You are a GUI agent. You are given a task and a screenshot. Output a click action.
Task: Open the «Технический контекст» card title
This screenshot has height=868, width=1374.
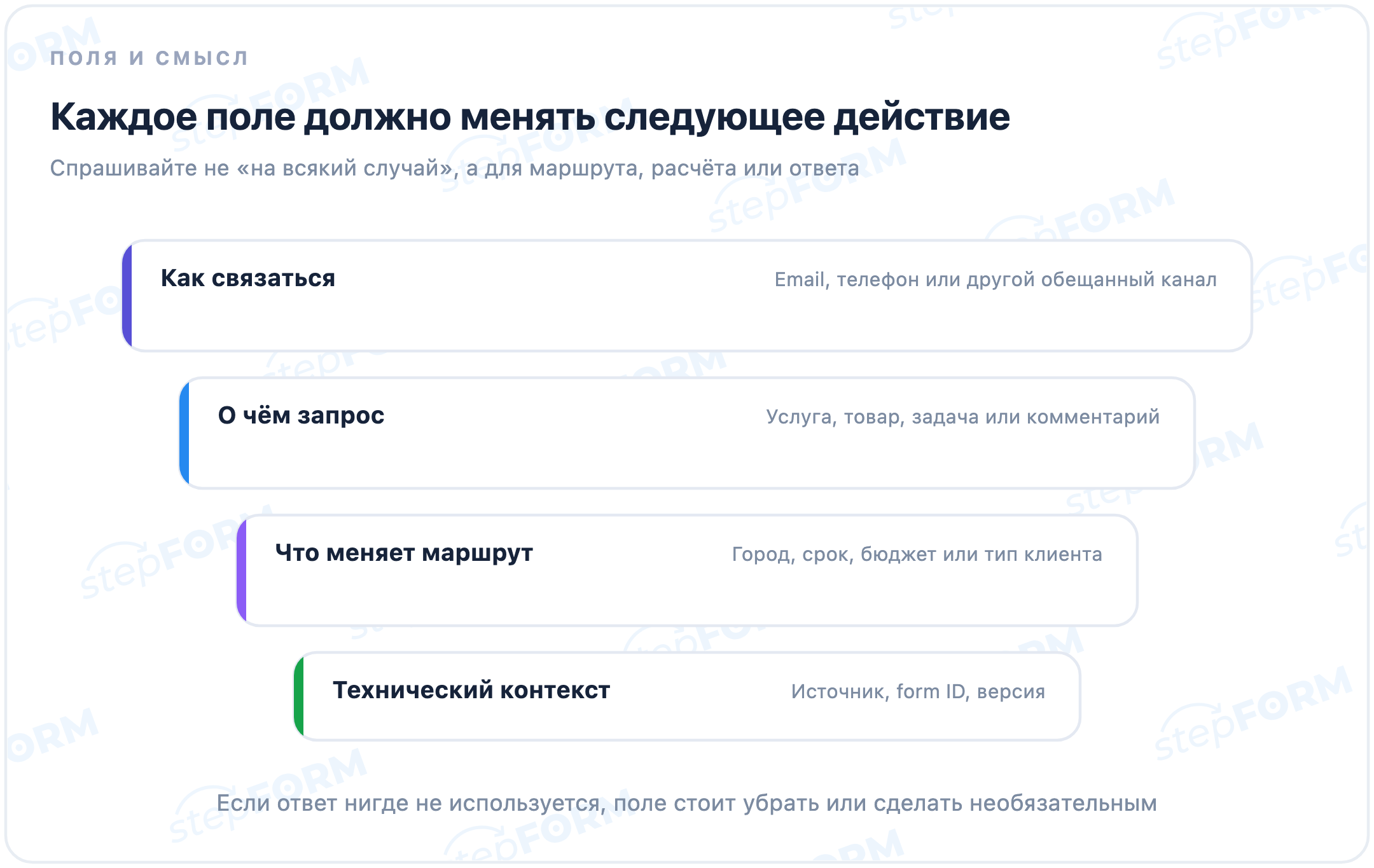[471, 690]
